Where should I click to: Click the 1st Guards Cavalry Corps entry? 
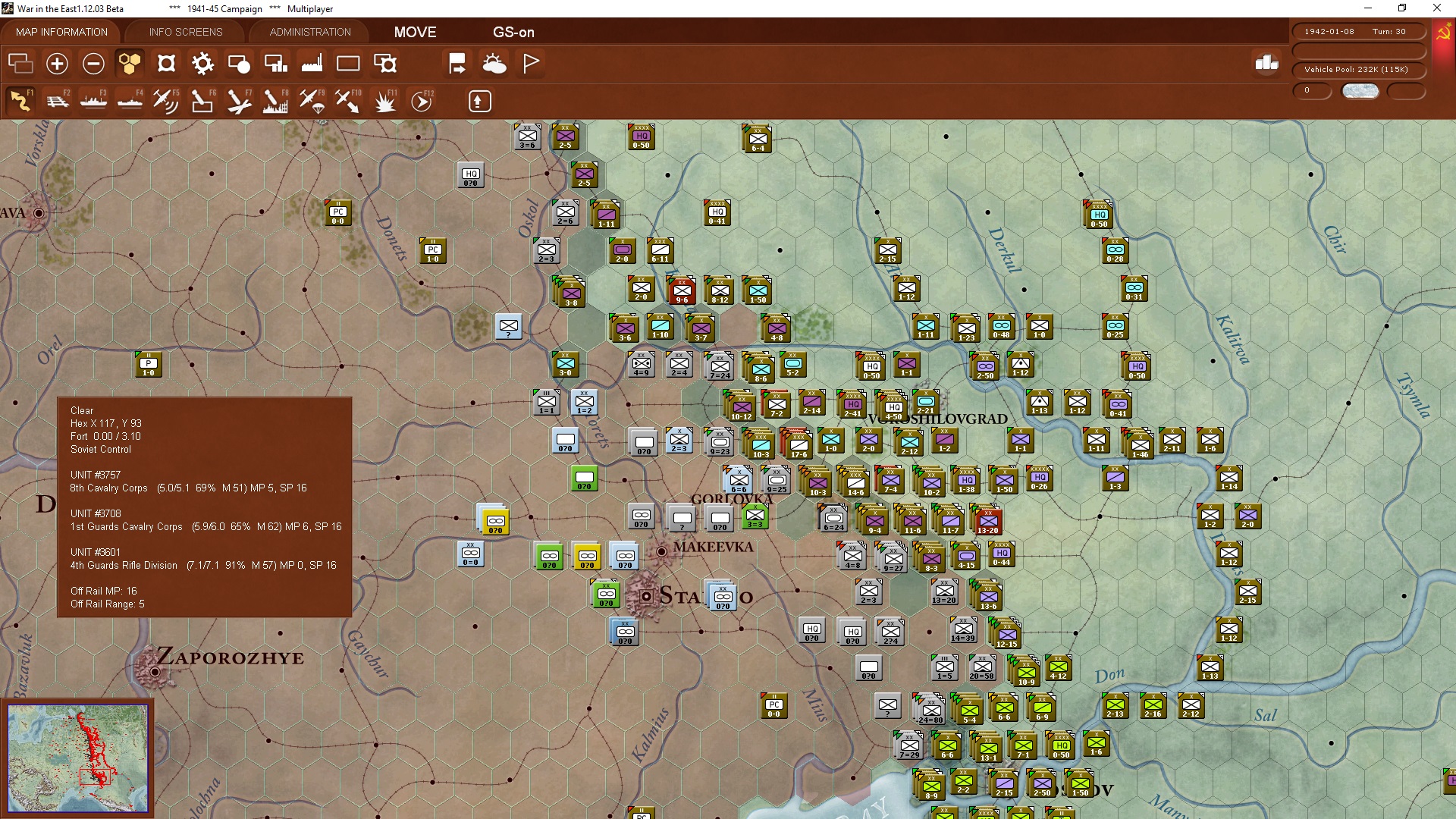[x=206, y=527]
